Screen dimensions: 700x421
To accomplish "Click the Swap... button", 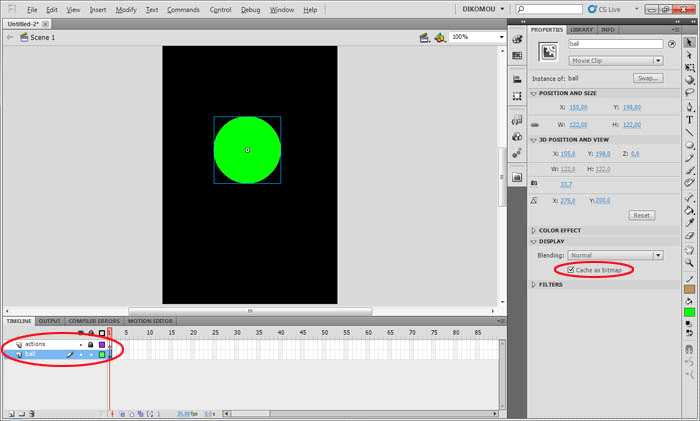I will pos(648,78).
